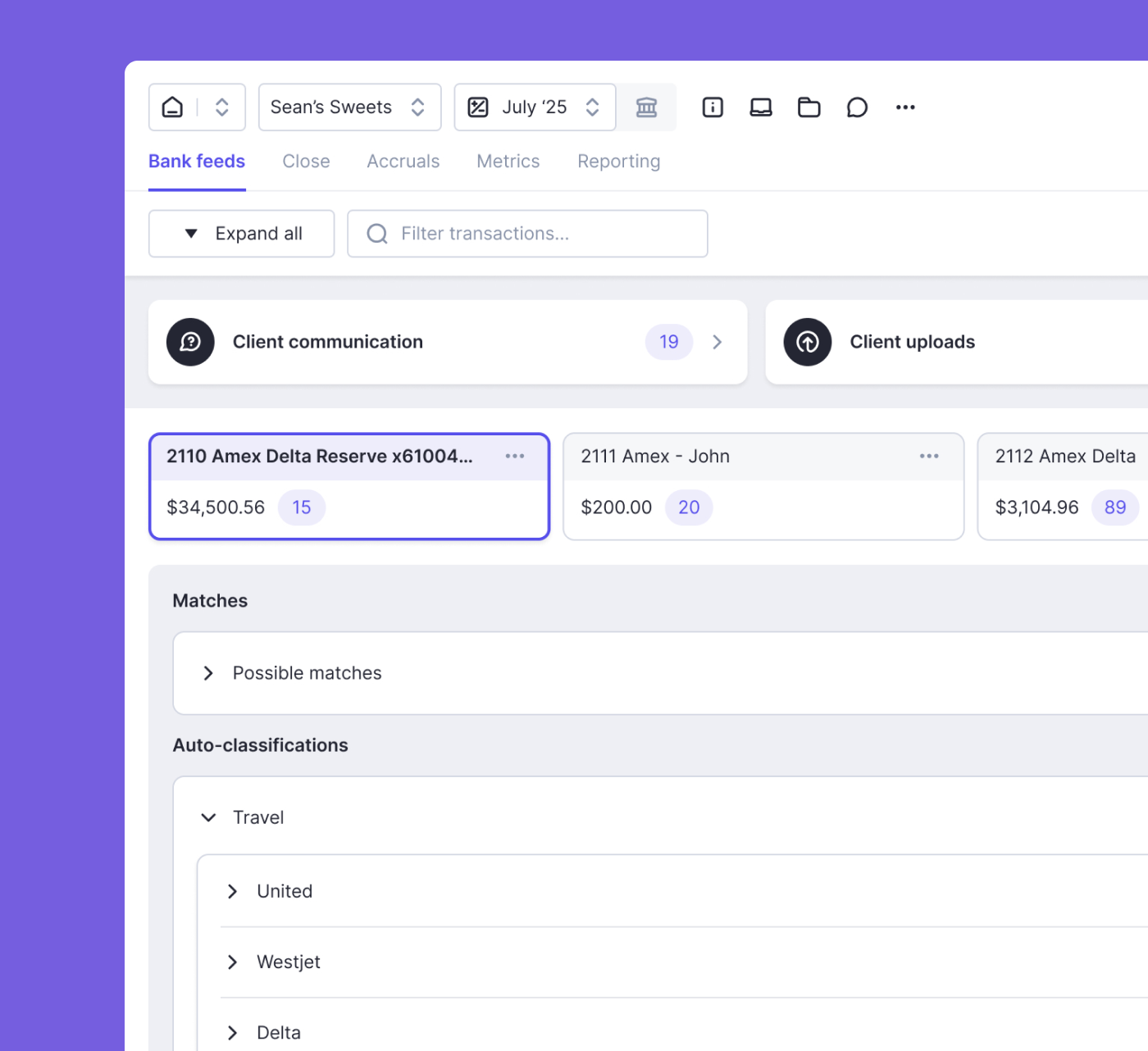The height and width of the screenshot is (1051, 1148).
Task: Switch to the Accruals tab
Action: point(403,162)
